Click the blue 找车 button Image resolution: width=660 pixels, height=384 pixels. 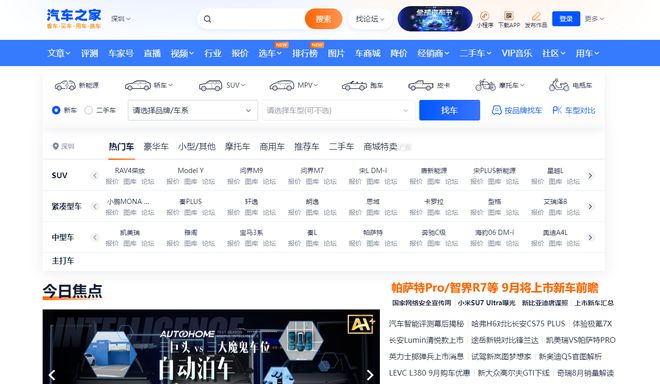[450, 110]
